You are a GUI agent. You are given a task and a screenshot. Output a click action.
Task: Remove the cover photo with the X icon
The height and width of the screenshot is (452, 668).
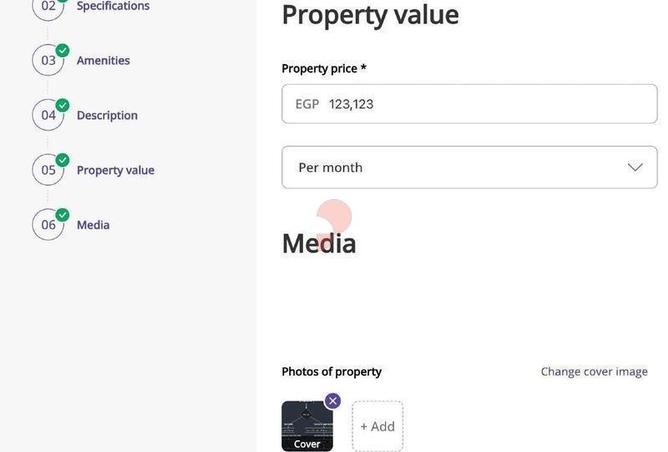333,401
